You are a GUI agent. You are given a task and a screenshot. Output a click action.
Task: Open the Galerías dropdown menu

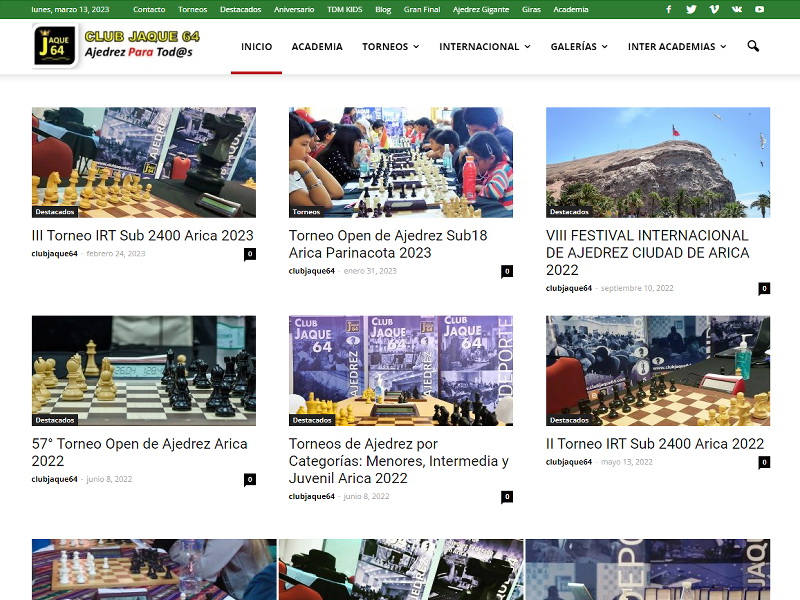(579, 46)
